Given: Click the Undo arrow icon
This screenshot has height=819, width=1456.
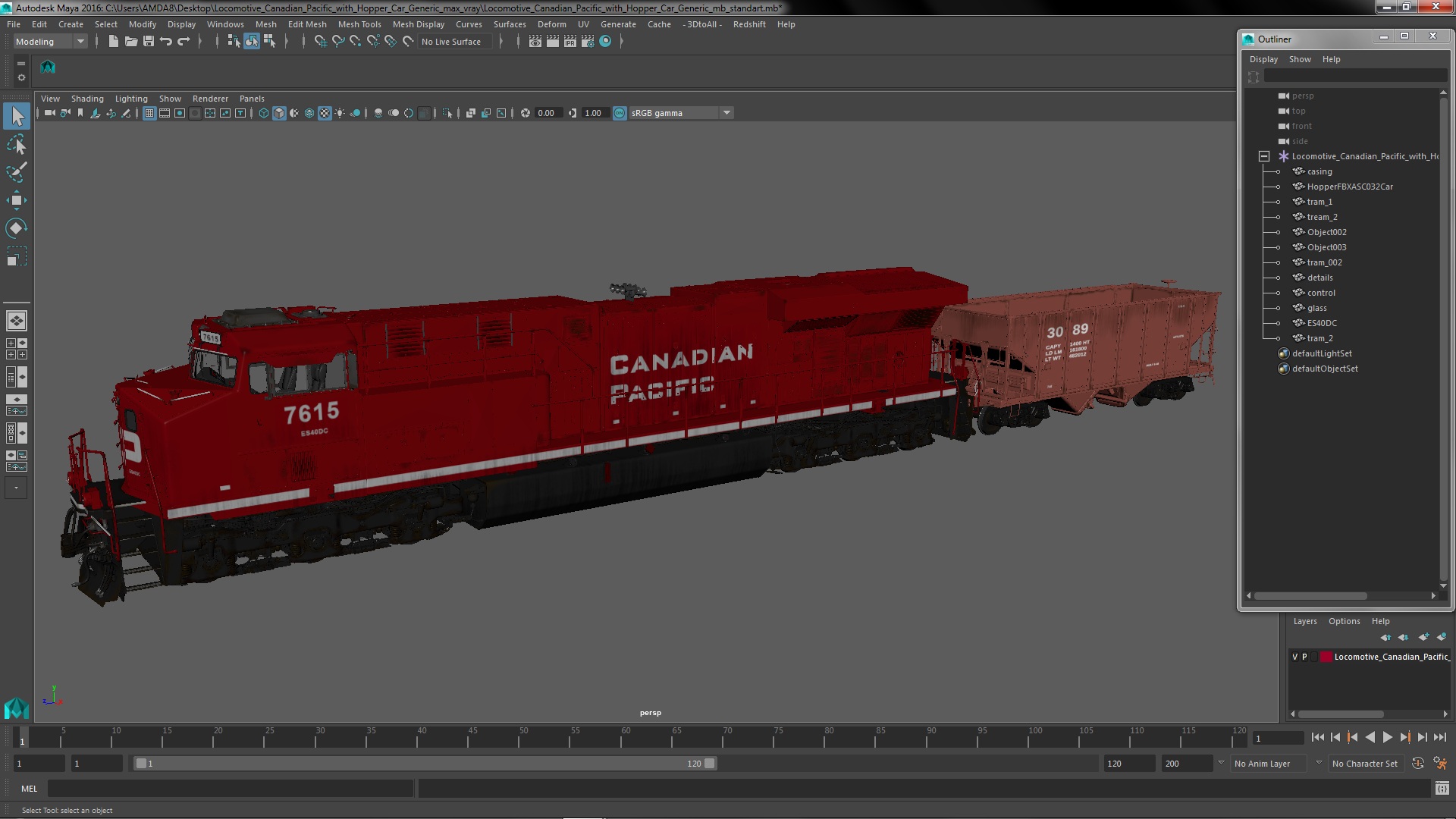Looking at the screenshot, I should [x=166, y=42].
